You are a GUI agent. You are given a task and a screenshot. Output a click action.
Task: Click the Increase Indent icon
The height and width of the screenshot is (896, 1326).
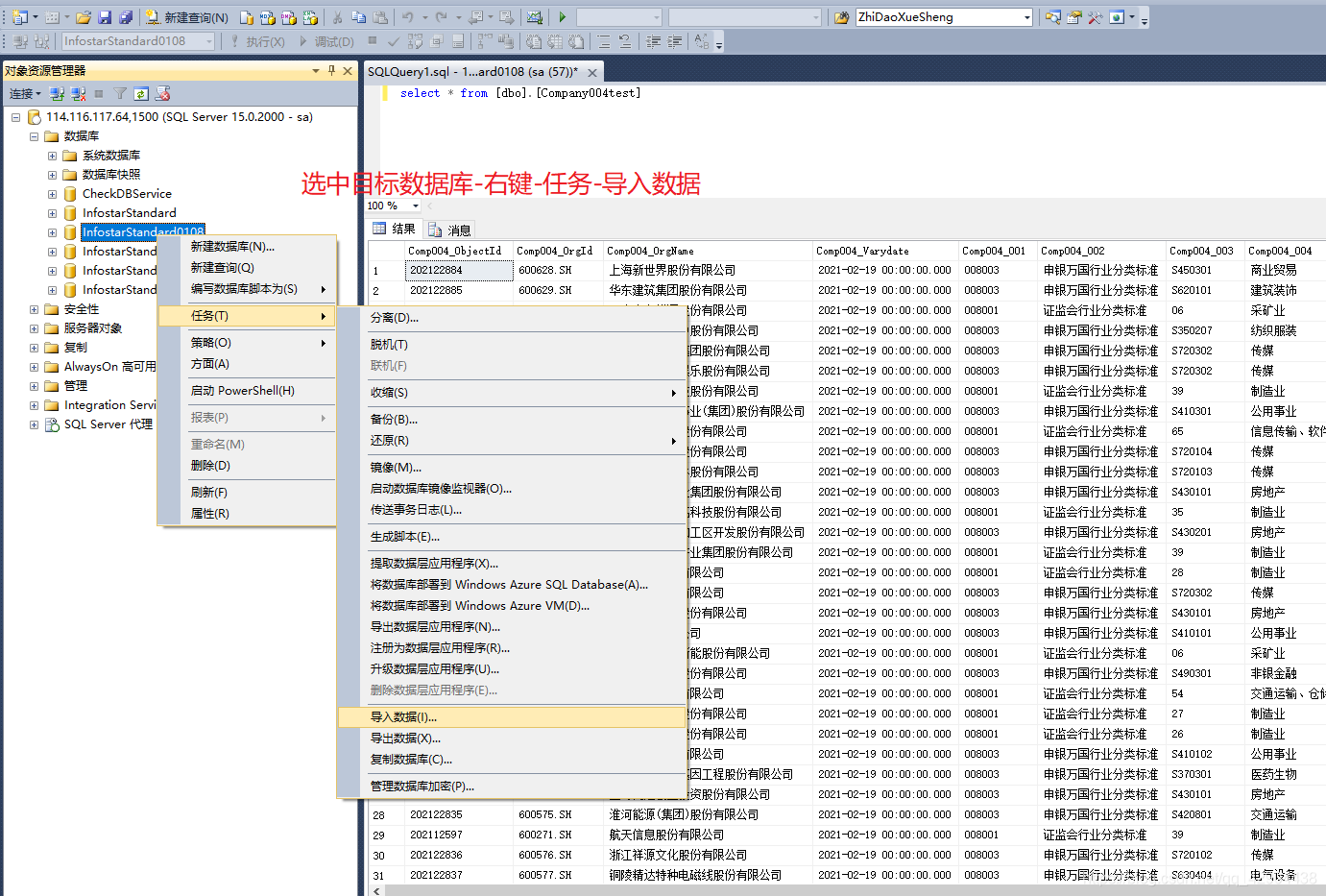coord(675,41)
